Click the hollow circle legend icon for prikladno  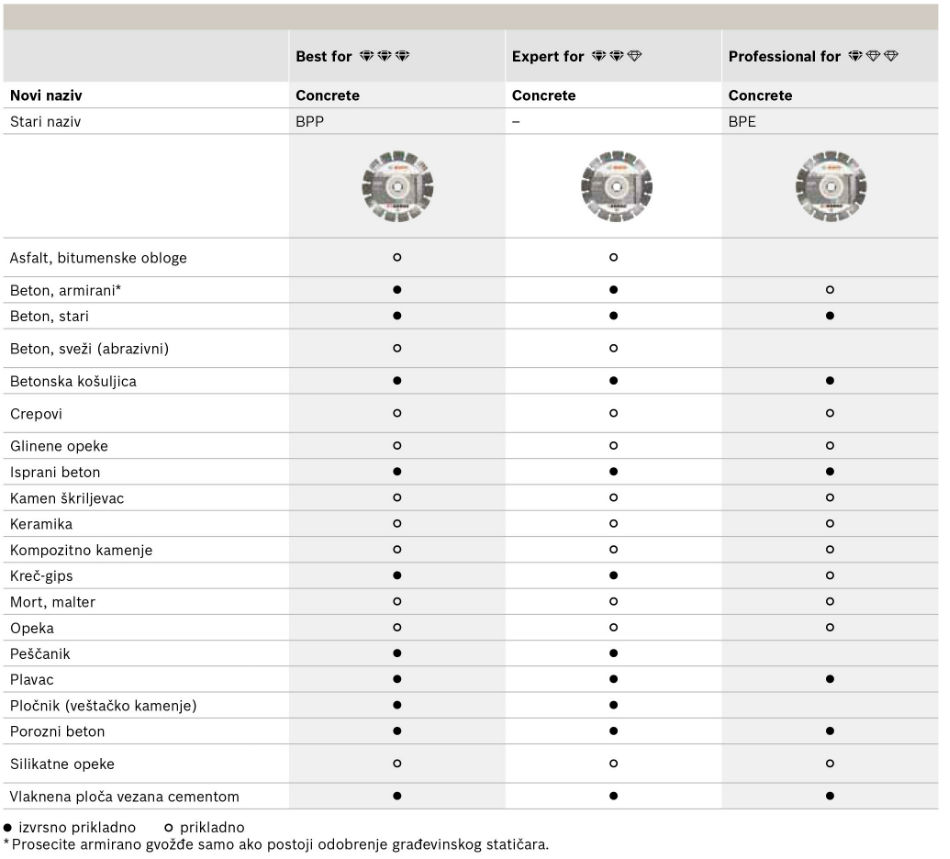coord(168,828)
